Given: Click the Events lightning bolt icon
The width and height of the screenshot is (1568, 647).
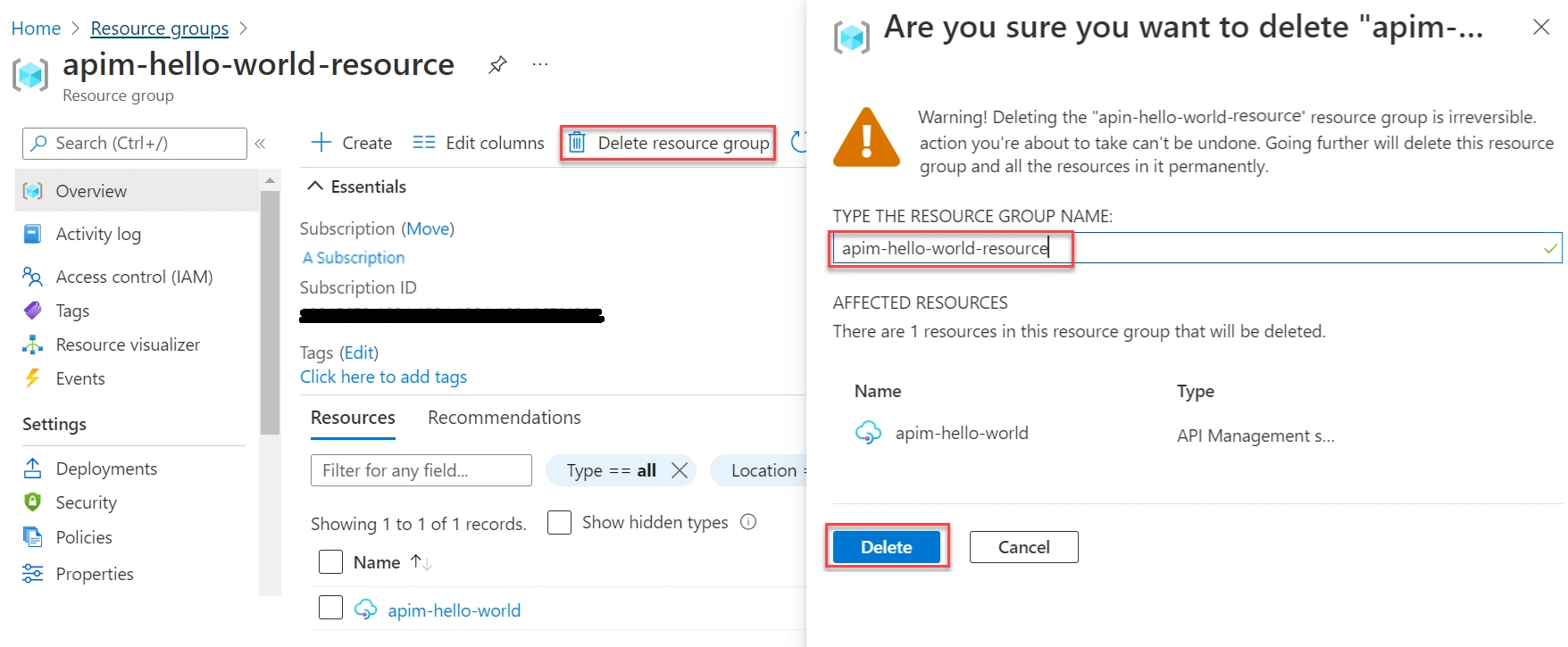Looking at the screenshot, I should pyautogui.click(x=32, y=378).
